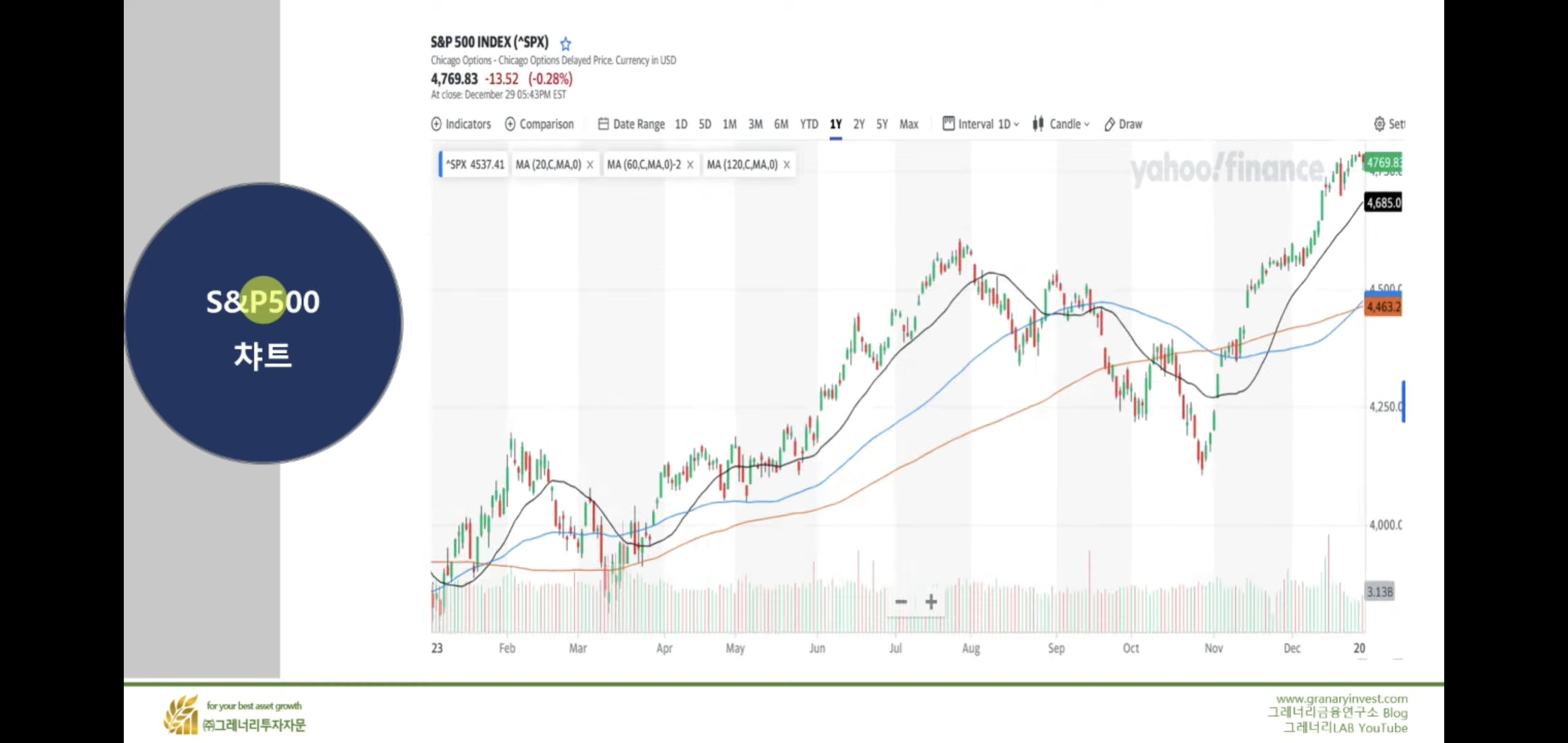Click the Nov label on date axis

point(1214,648)
